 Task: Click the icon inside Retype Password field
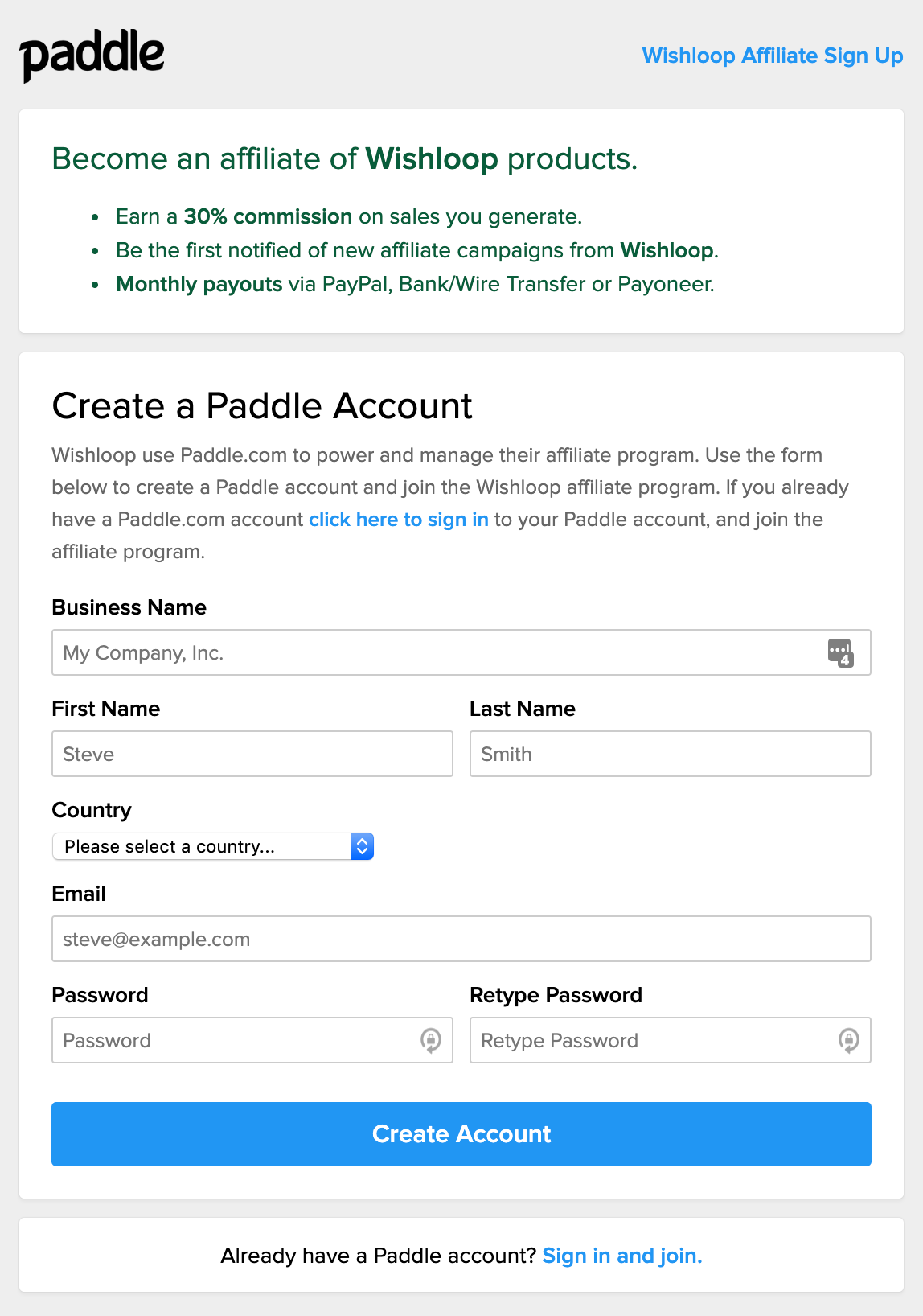[848, 1040]
